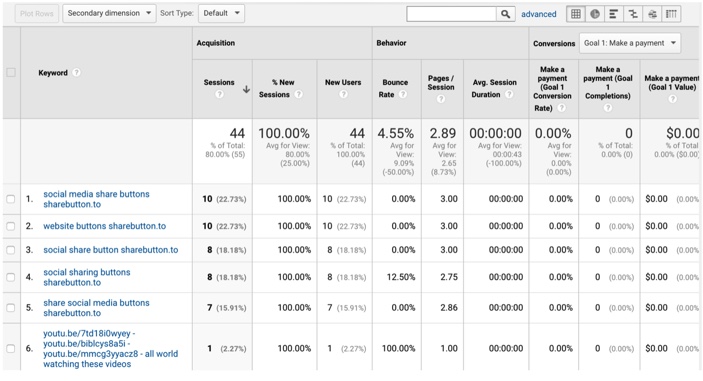Screen dimensions: 703x381
Task: Switch to the Pivot table view icon
Action: point(671,14)
